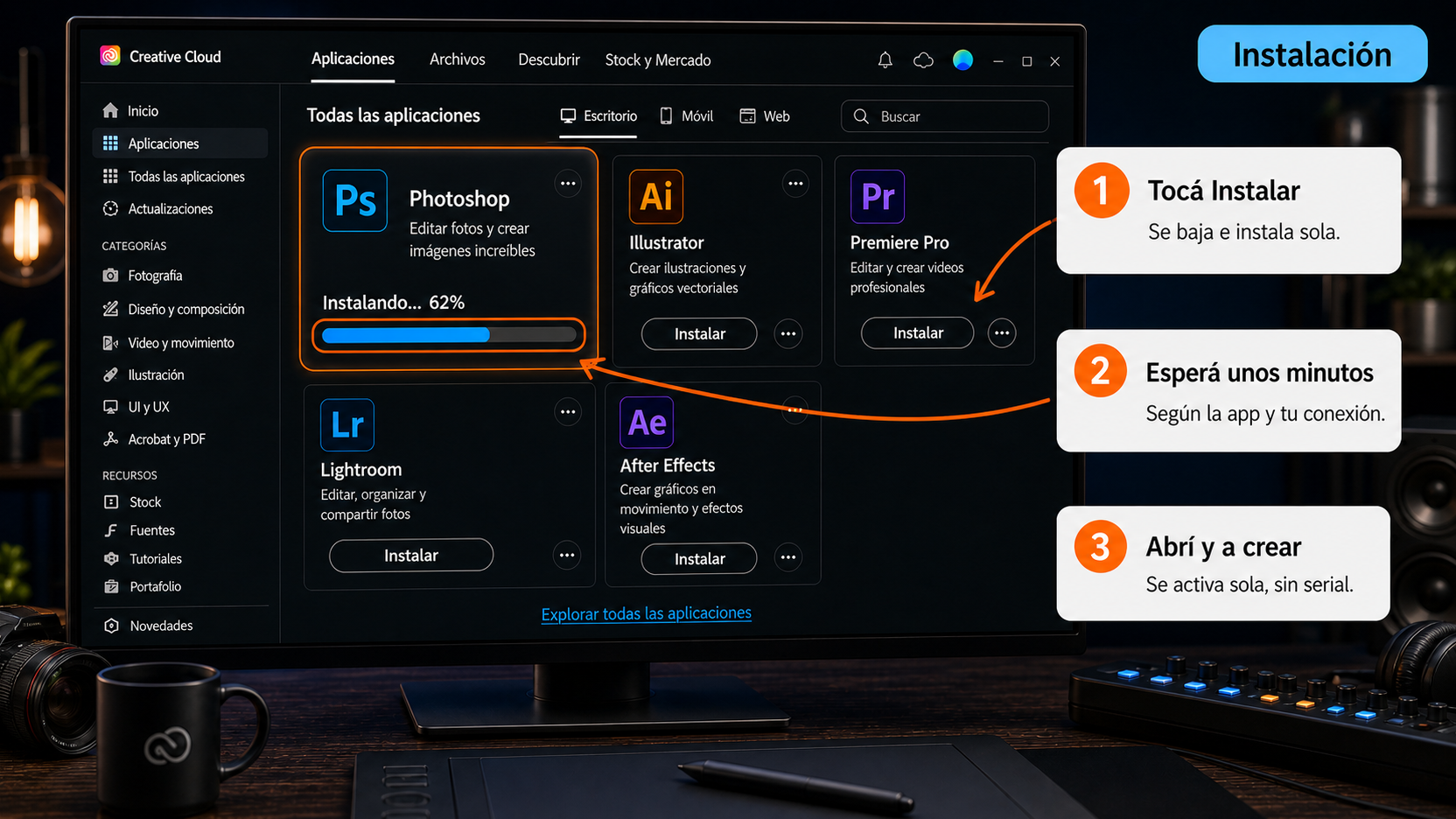1456x819 pixels.
Task: Switch to the Aplicaciones tab
Action: (x=353, y=59)
